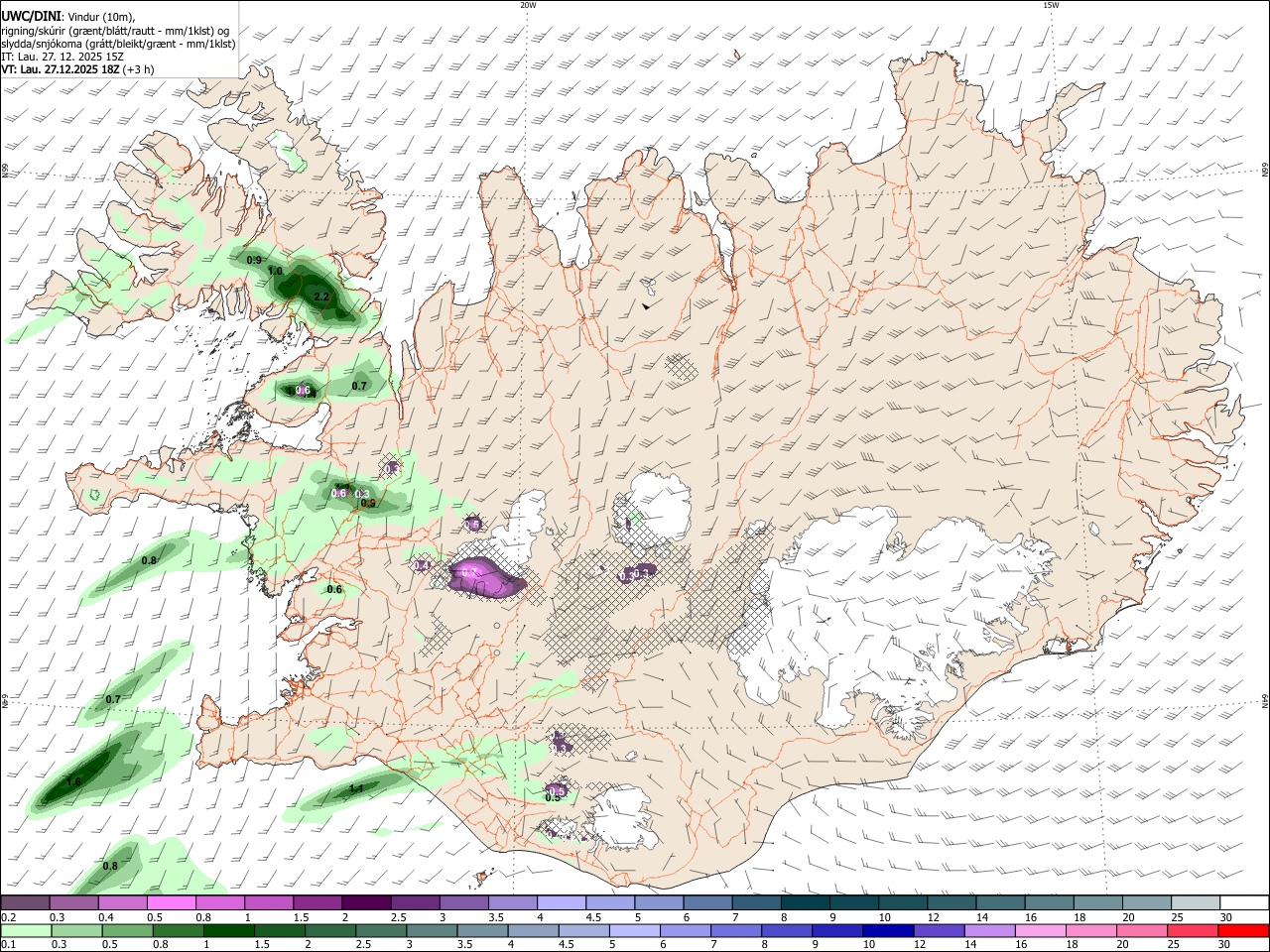Click the IT: Lau. 27. 12. 2025 15Z line
The height and width of the screenshot is (952, 1270).
coord(63,57)
